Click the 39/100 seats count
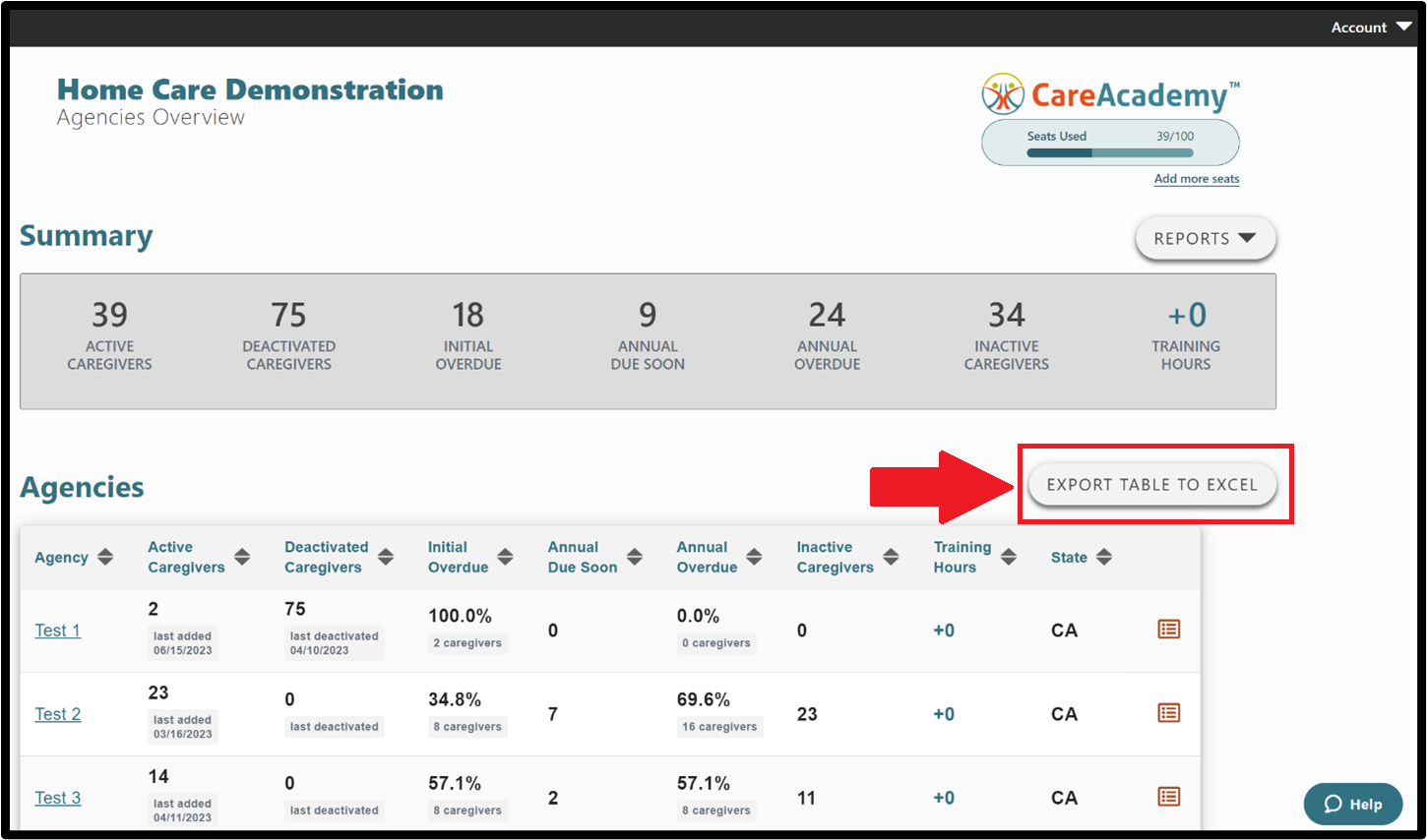 click(x=1175, y=137)
